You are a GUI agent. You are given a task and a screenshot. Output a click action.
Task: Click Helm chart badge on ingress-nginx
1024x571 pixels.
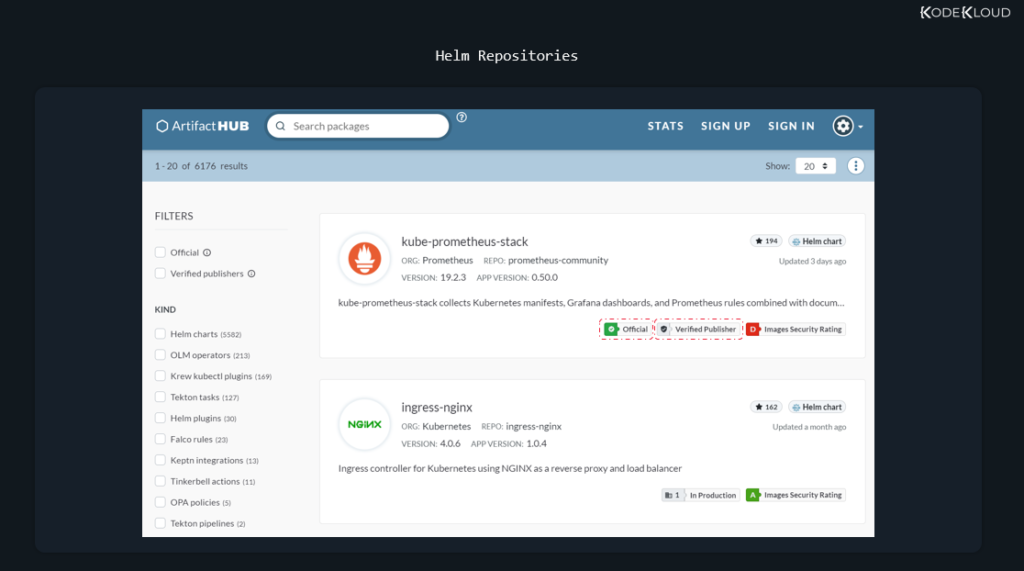point(817,407)
